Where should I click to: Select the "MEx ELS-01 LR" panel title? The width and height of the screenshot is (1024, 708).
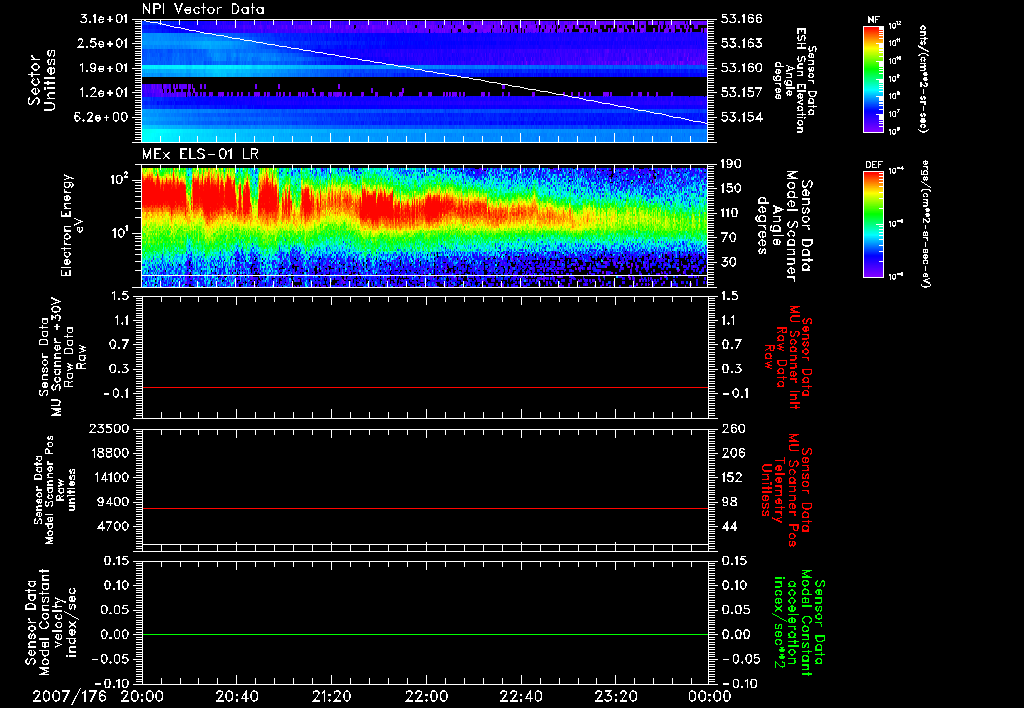coord(200,154)
